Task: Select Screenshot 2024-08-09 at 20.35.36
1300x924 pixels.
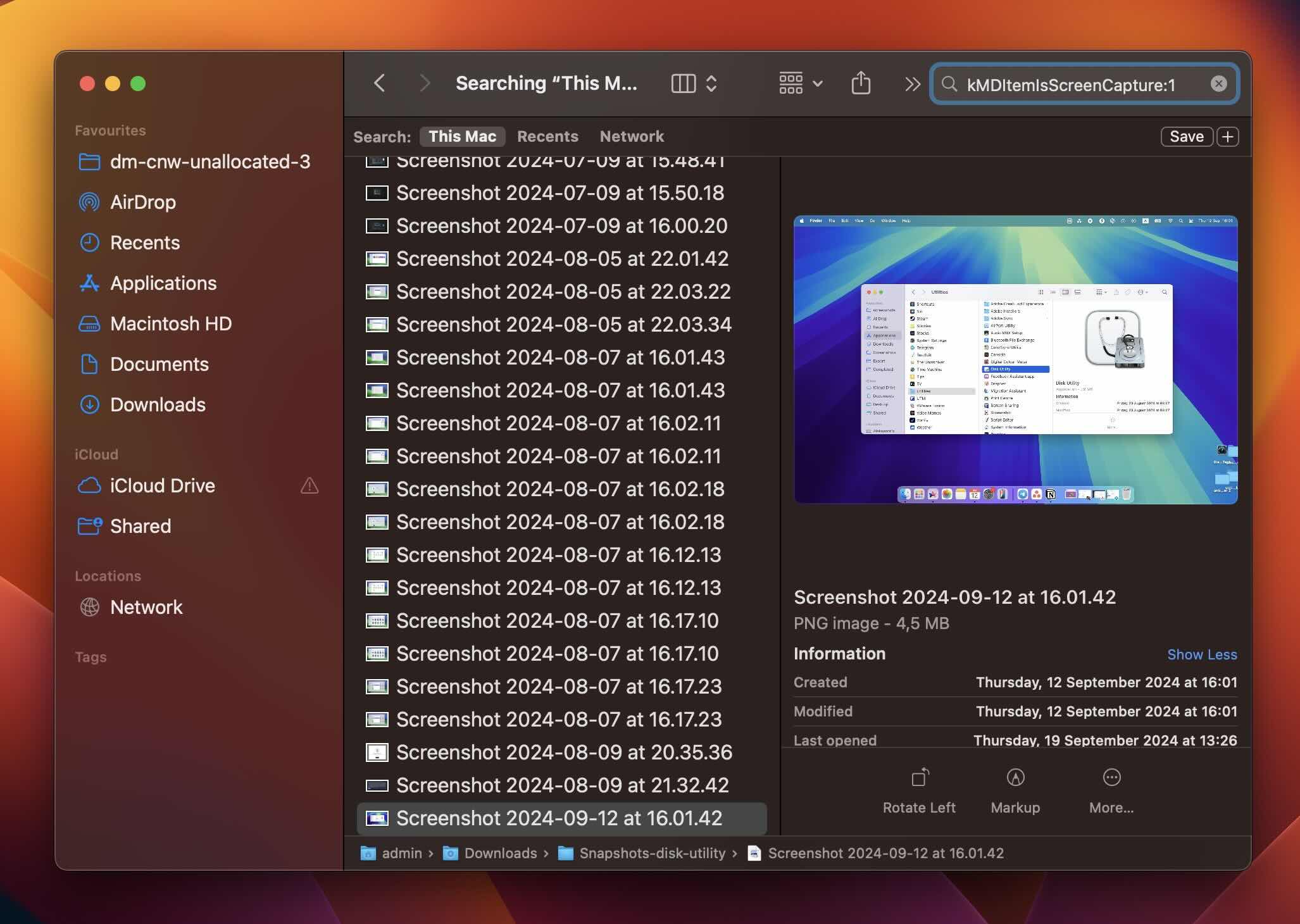Action: click(561, 752)
